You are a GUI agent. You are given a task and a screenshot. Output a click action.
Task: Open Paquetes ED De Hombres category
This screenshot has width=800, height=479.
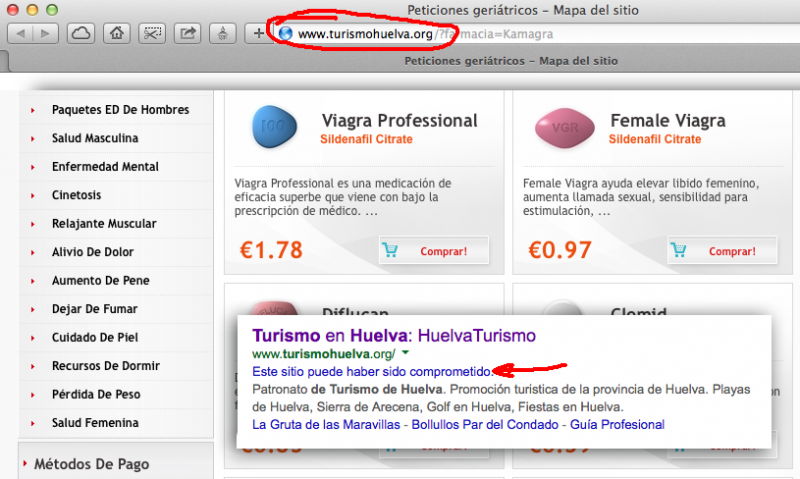[120, 110]
